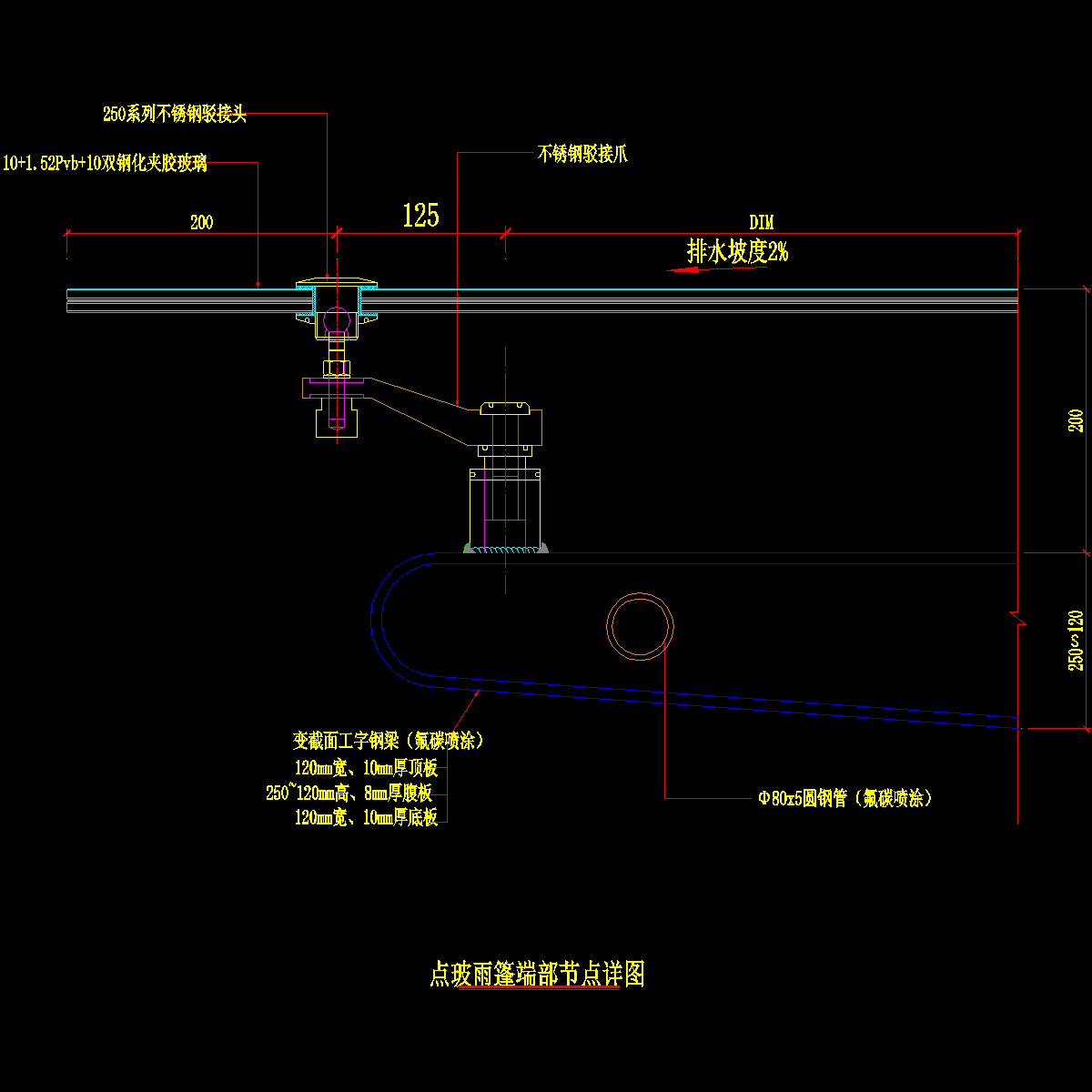Select the vertical 200 dimension at right
This screenshot has width=1092, height=1092.
(1076, 420)
